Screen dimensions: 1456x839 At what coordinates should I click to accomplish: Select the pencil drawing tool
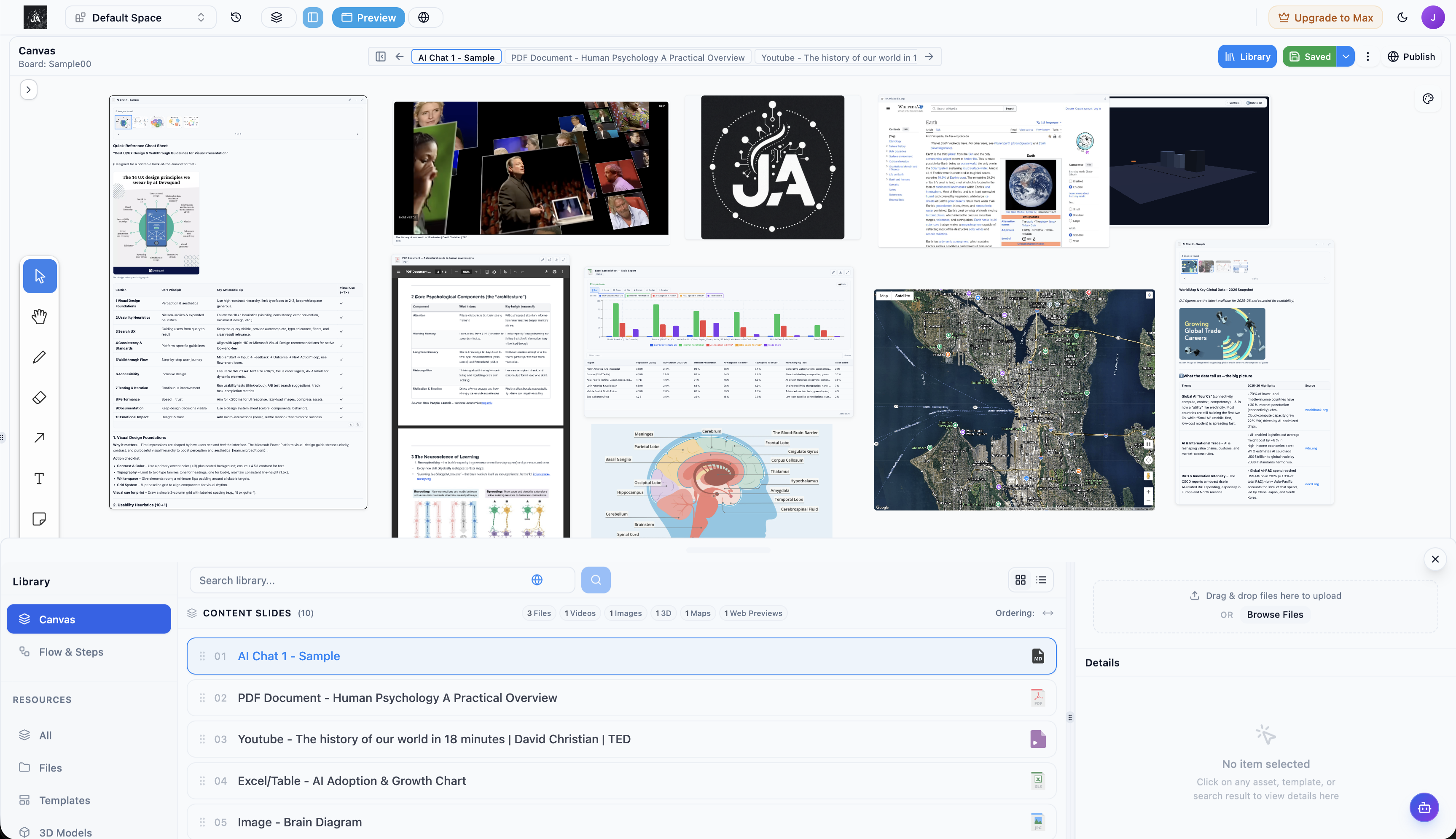click(x=39, y=357)
